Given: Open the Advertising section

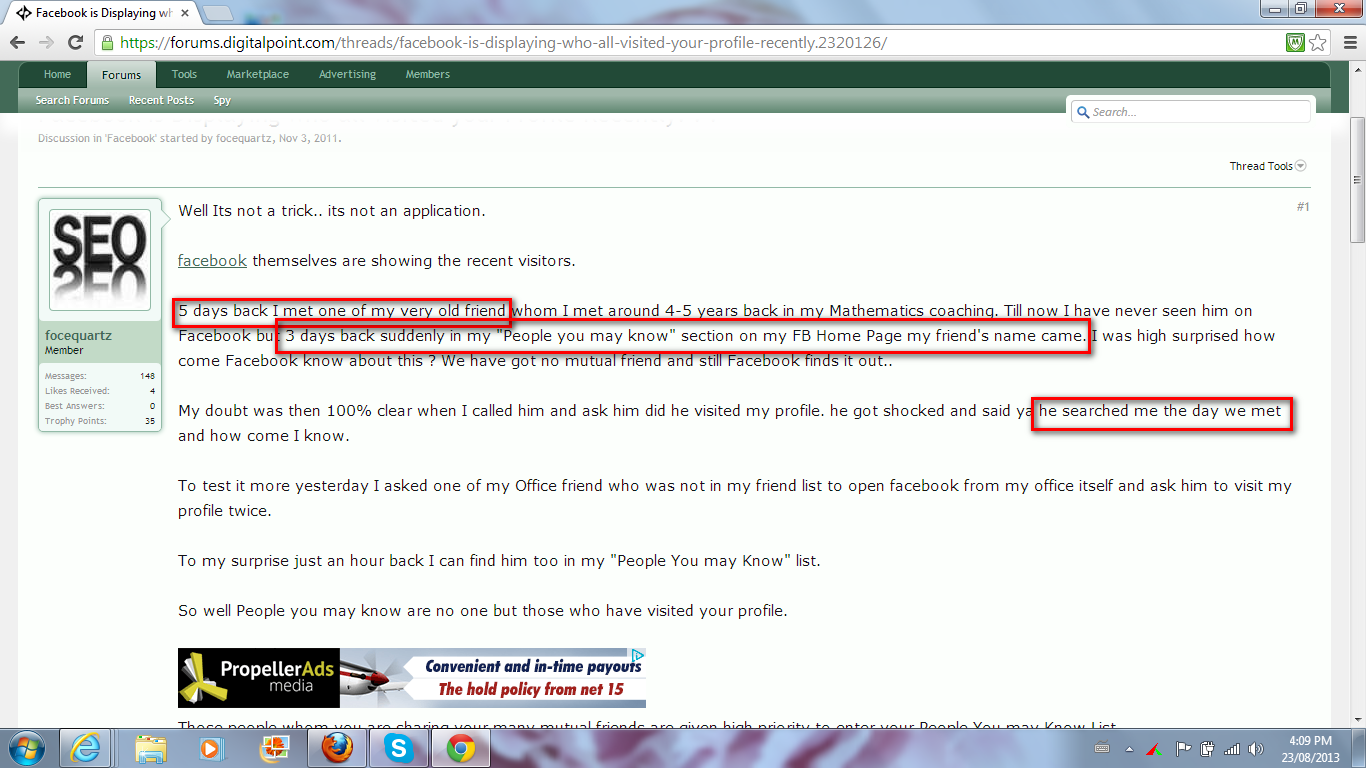Looking at the screenshot, I should click(x=347, y=74).
